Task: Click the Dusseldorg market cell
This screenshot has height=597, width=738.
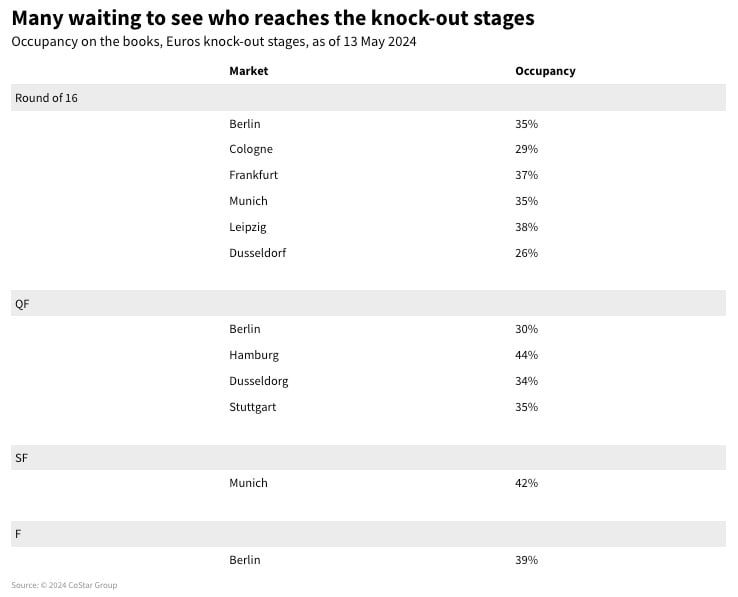Action: [258, 381]
